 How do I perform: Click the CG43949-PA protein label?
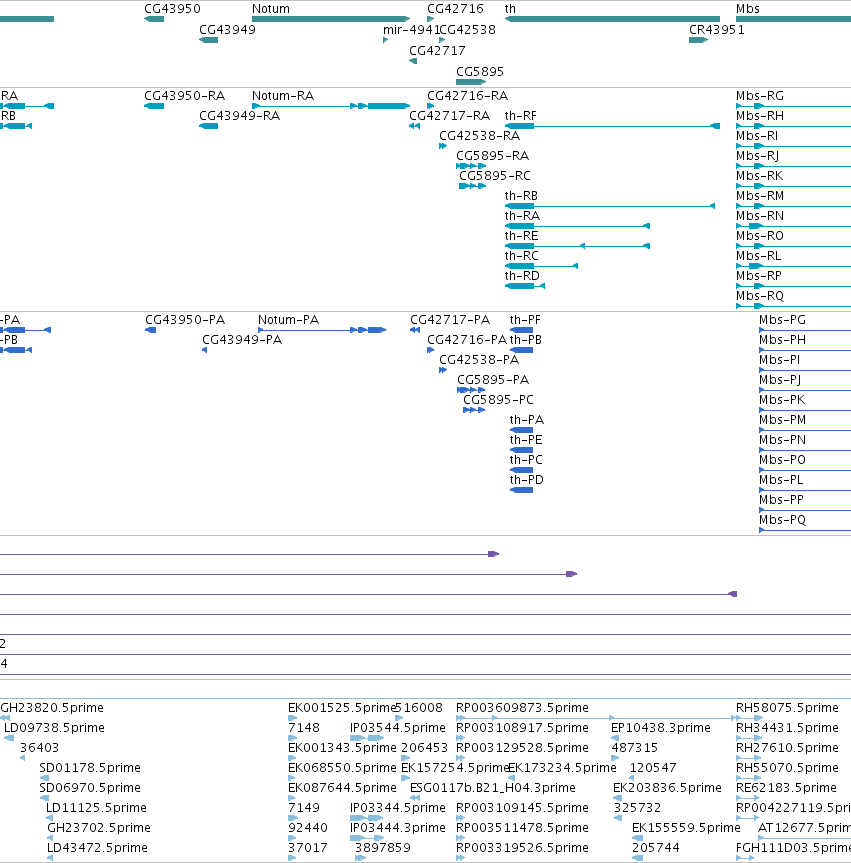coord(242,340)
